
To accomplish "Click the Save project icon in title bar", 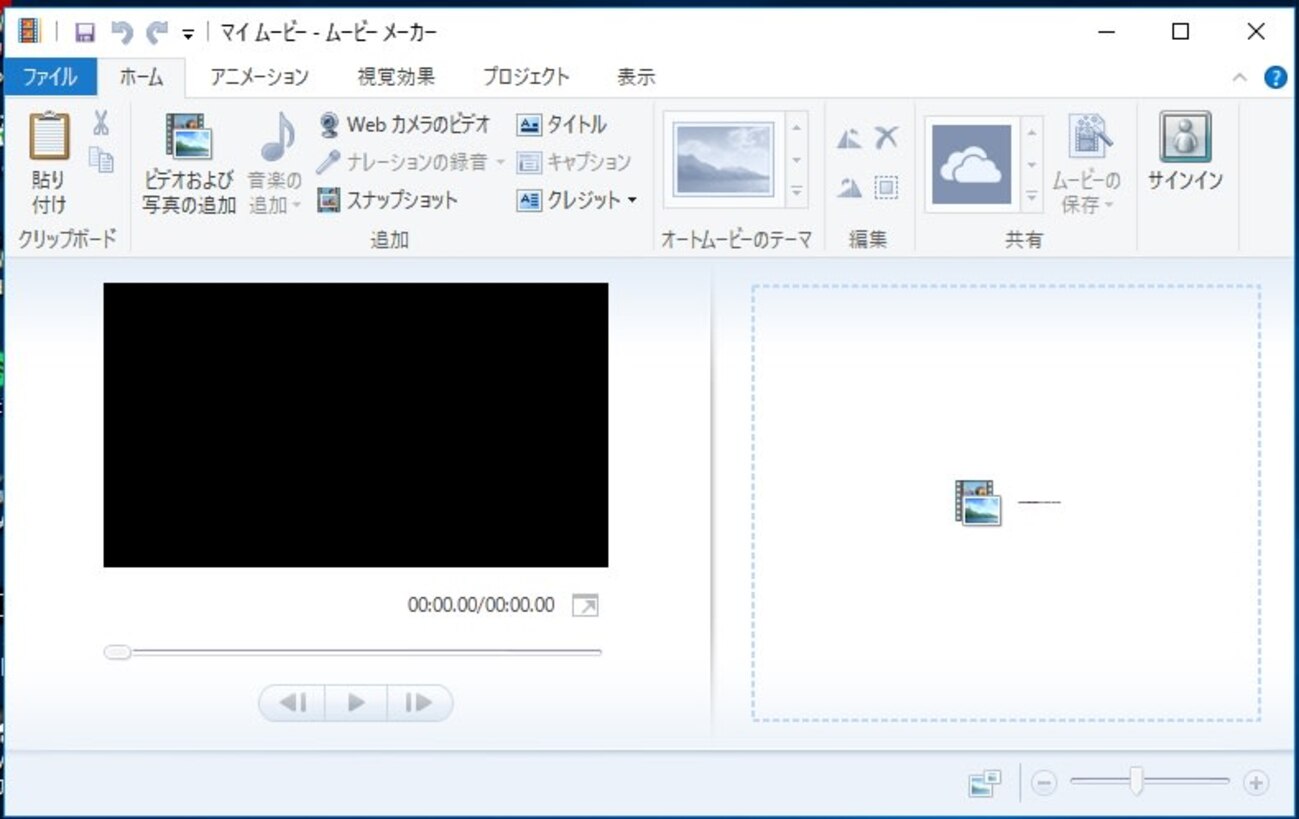I will coord(85,32).
